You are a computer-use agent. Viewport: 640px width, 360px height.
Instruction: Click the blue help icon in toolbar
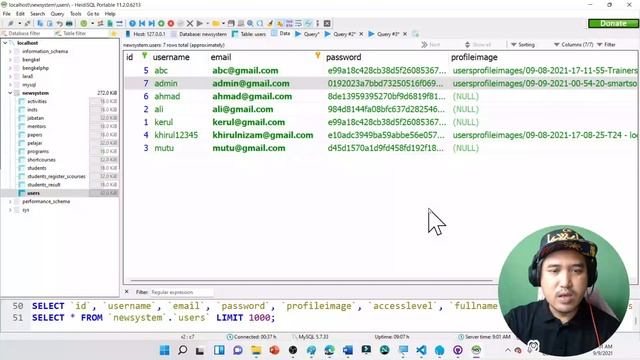[x=132, y=23]
